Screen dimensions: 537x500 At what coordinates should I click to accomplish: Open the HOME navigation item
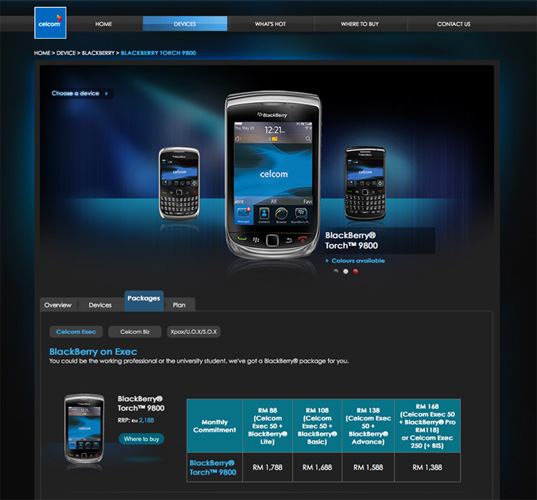tap(103, 24)
